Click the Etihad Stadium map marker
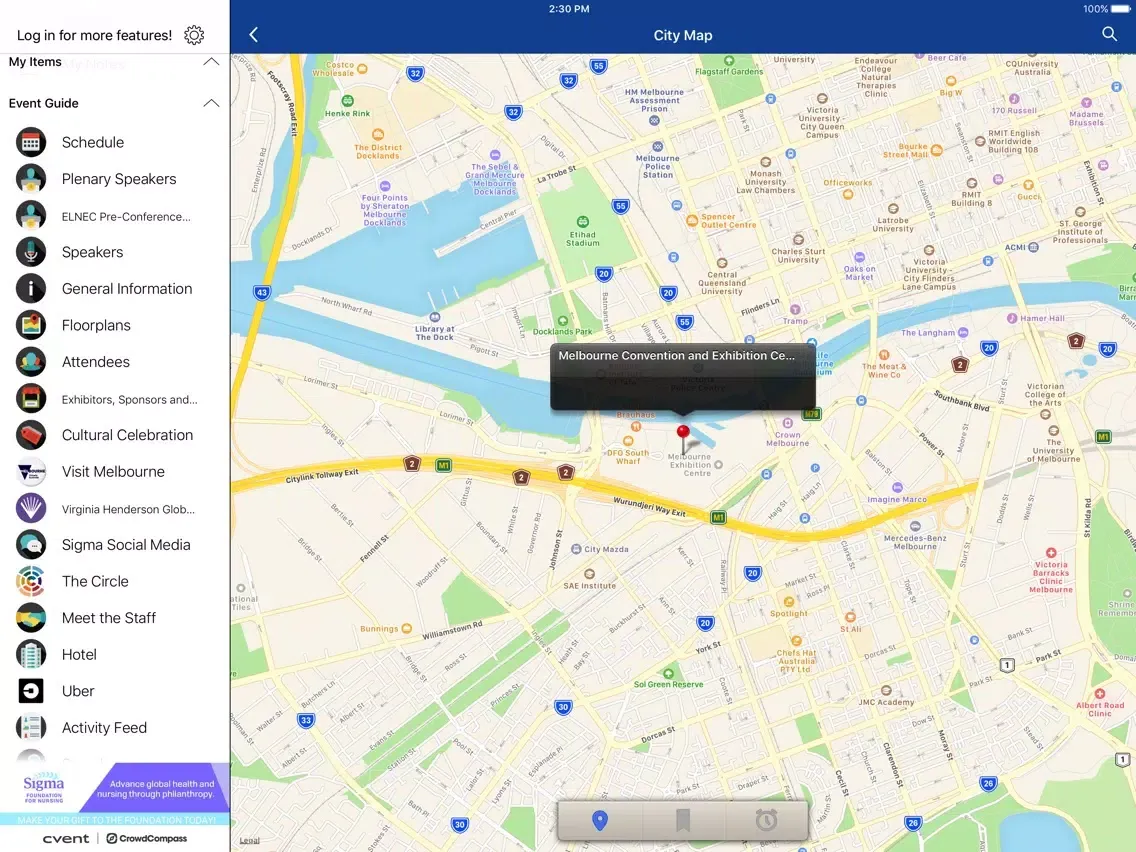The width and height of the screenshot is (1136, 852). pos(582,222)
